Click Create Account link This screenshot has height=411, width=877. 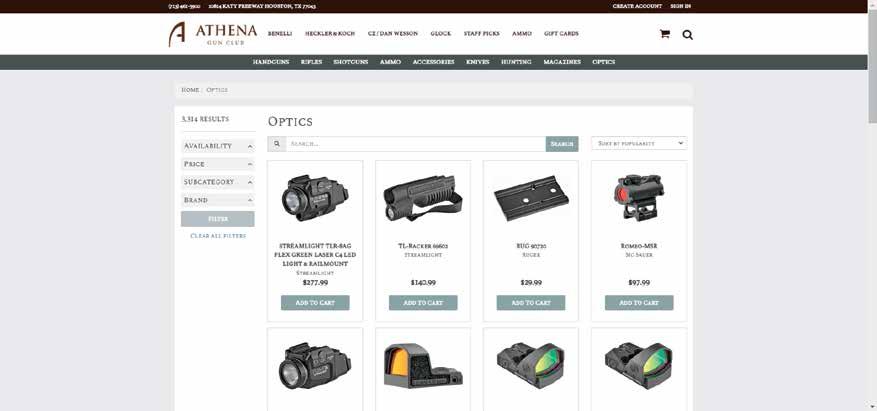[637, 6]
